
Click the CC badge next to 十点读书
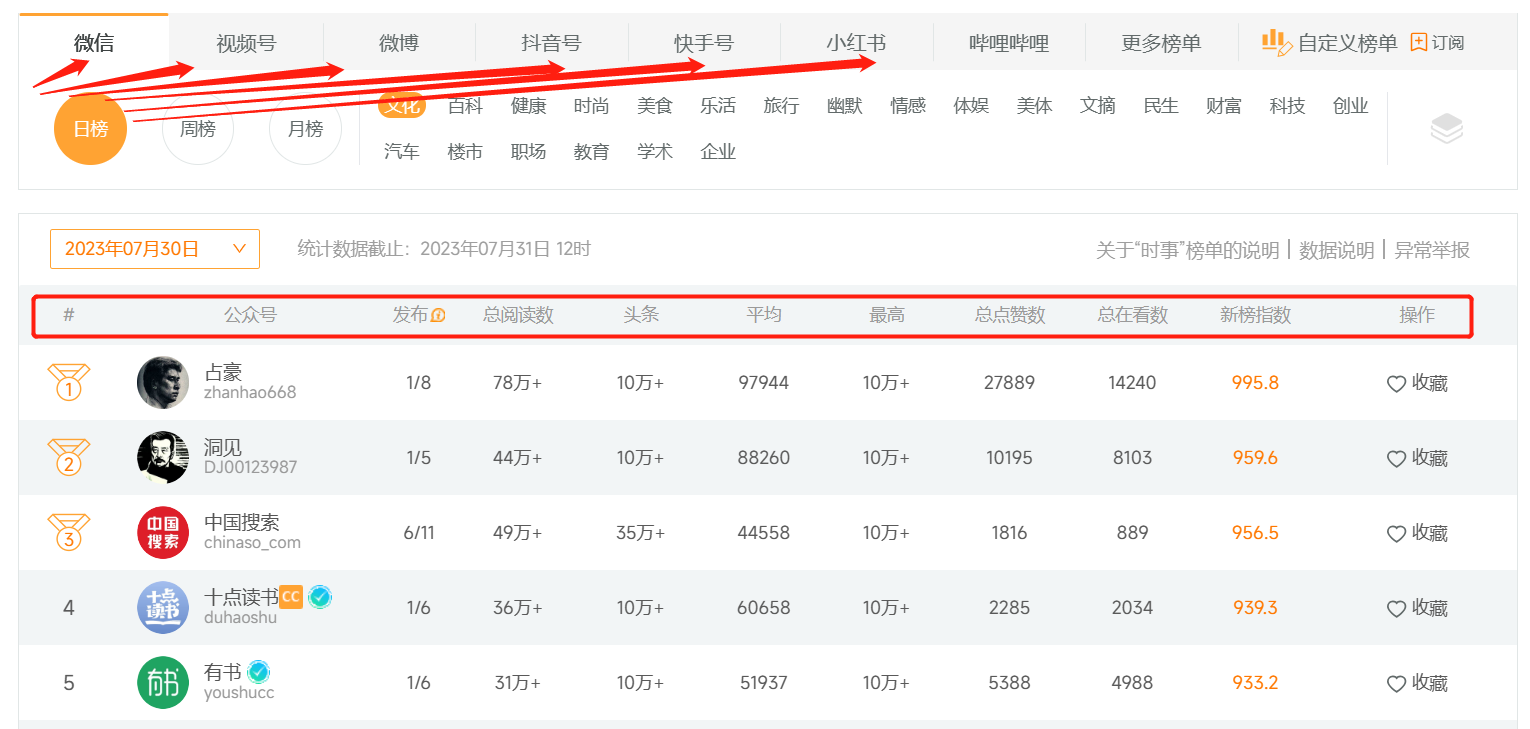(290, 597)
